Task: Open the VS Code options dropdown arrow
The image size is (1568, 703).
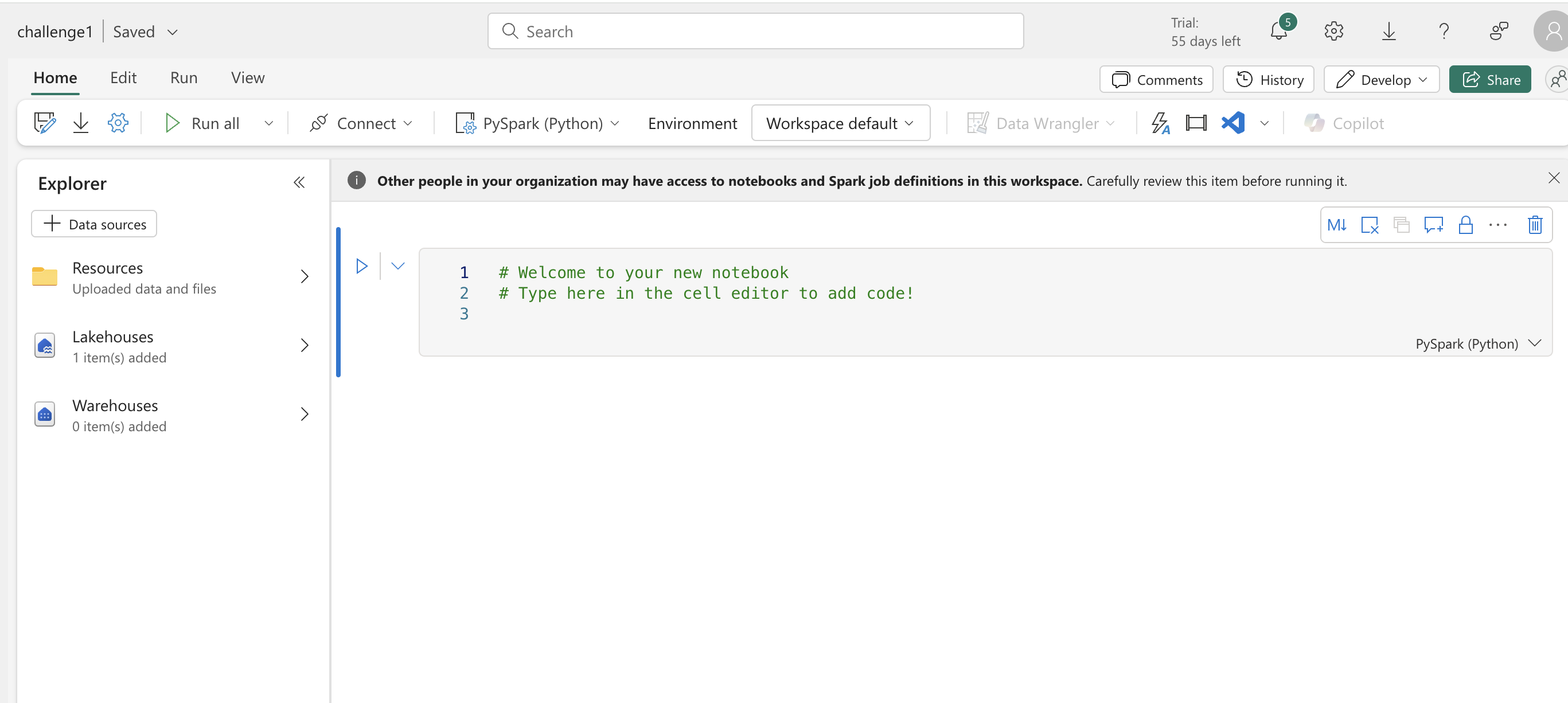Action: [x=1264, y=123]
